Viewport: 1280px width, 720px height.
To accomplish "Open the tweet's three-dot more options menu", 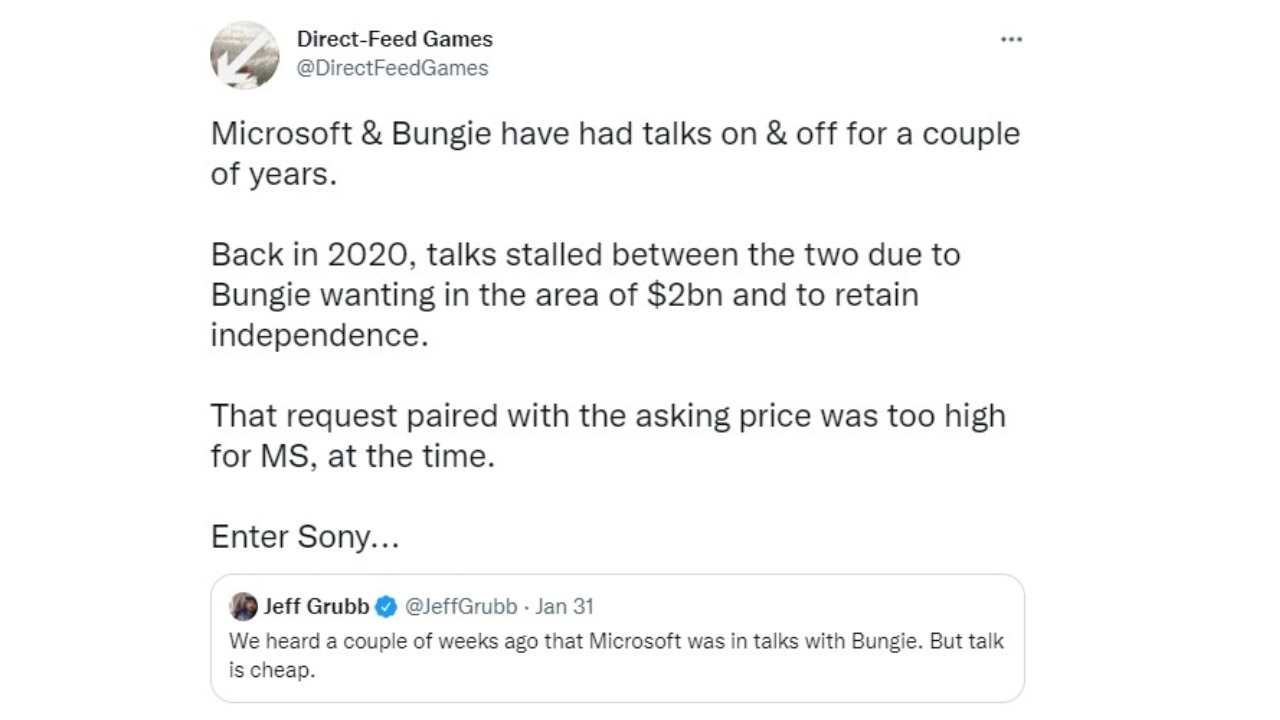I will point(1011,39).
